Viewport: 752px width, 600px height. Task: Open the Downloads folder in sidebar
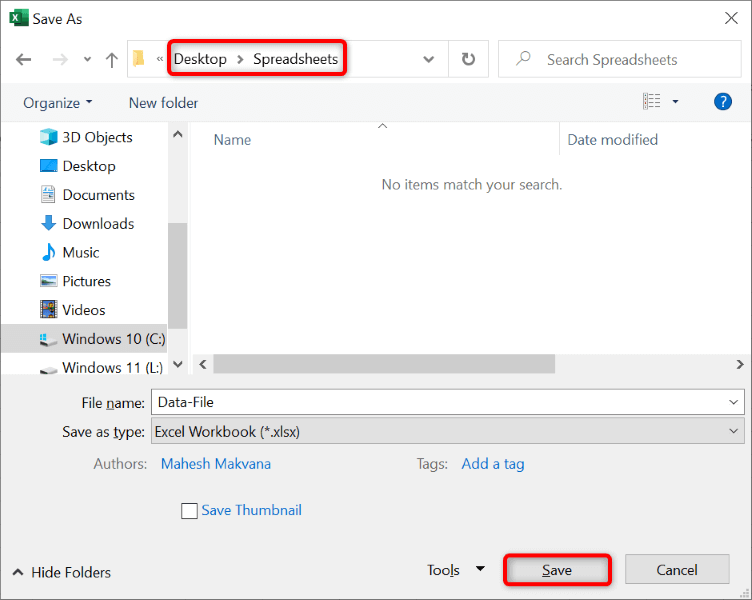pyautogui.click(x=98, y=224)
